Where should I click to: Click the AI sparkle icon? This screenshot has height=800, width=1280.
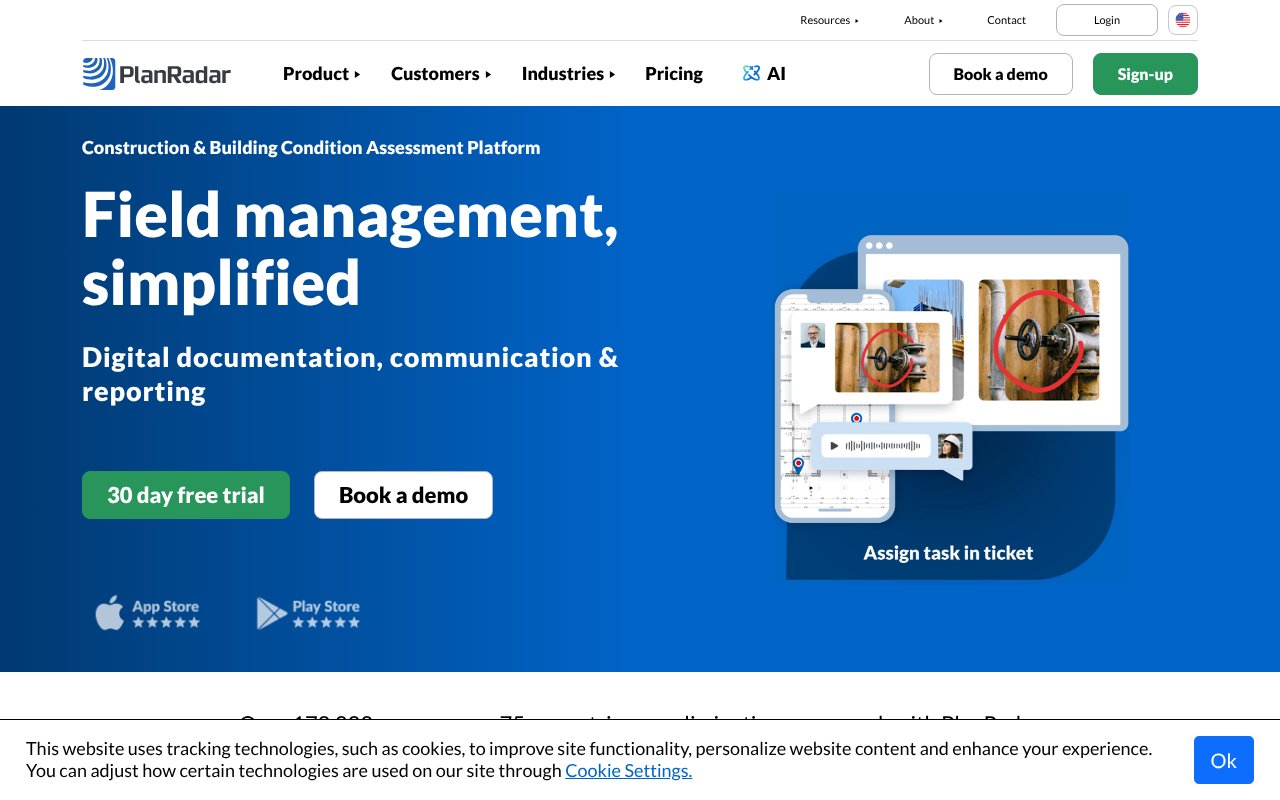click(751, 73)
